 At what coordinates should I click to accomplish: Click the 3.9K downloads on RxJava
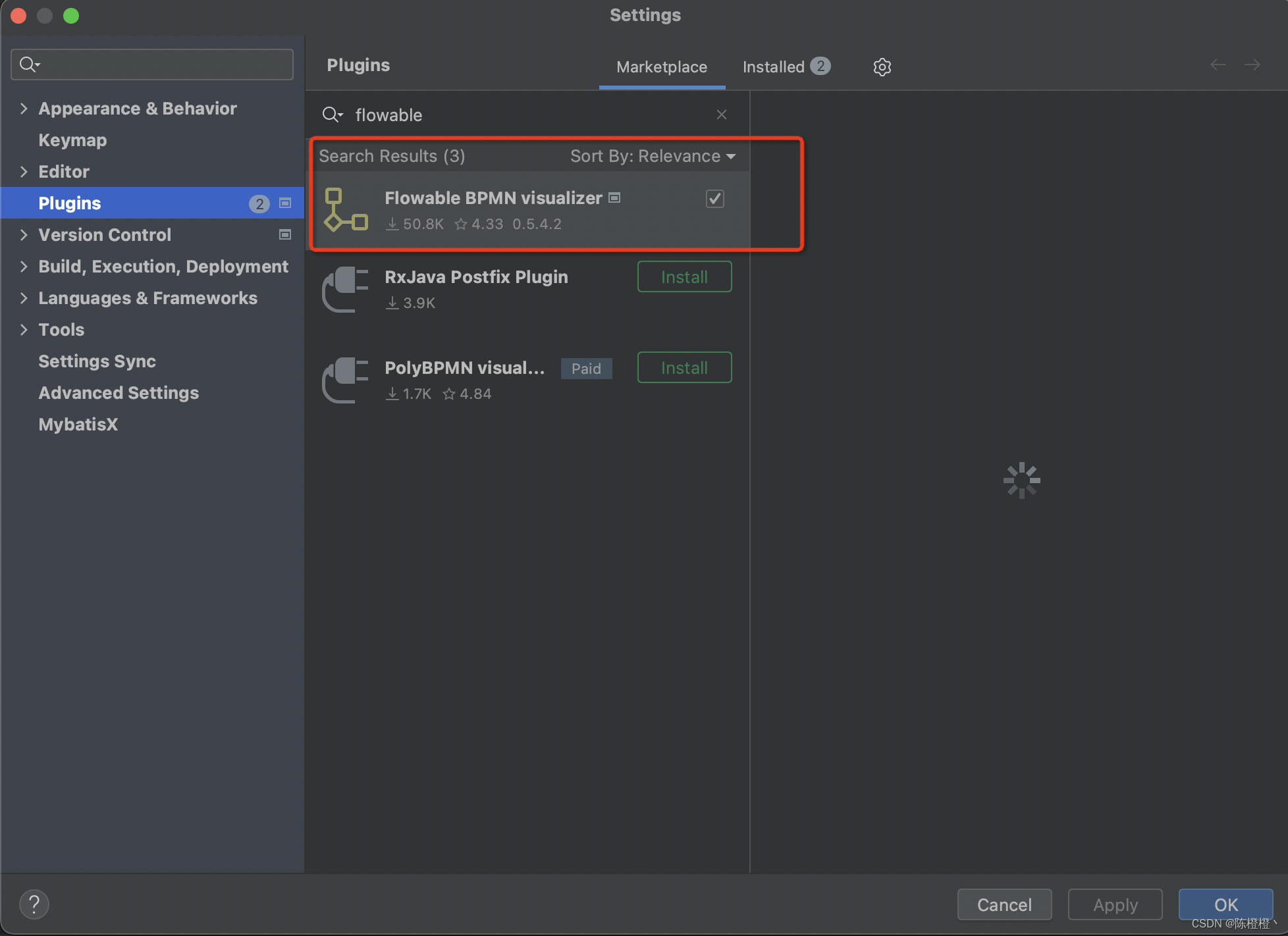point(410,303)
